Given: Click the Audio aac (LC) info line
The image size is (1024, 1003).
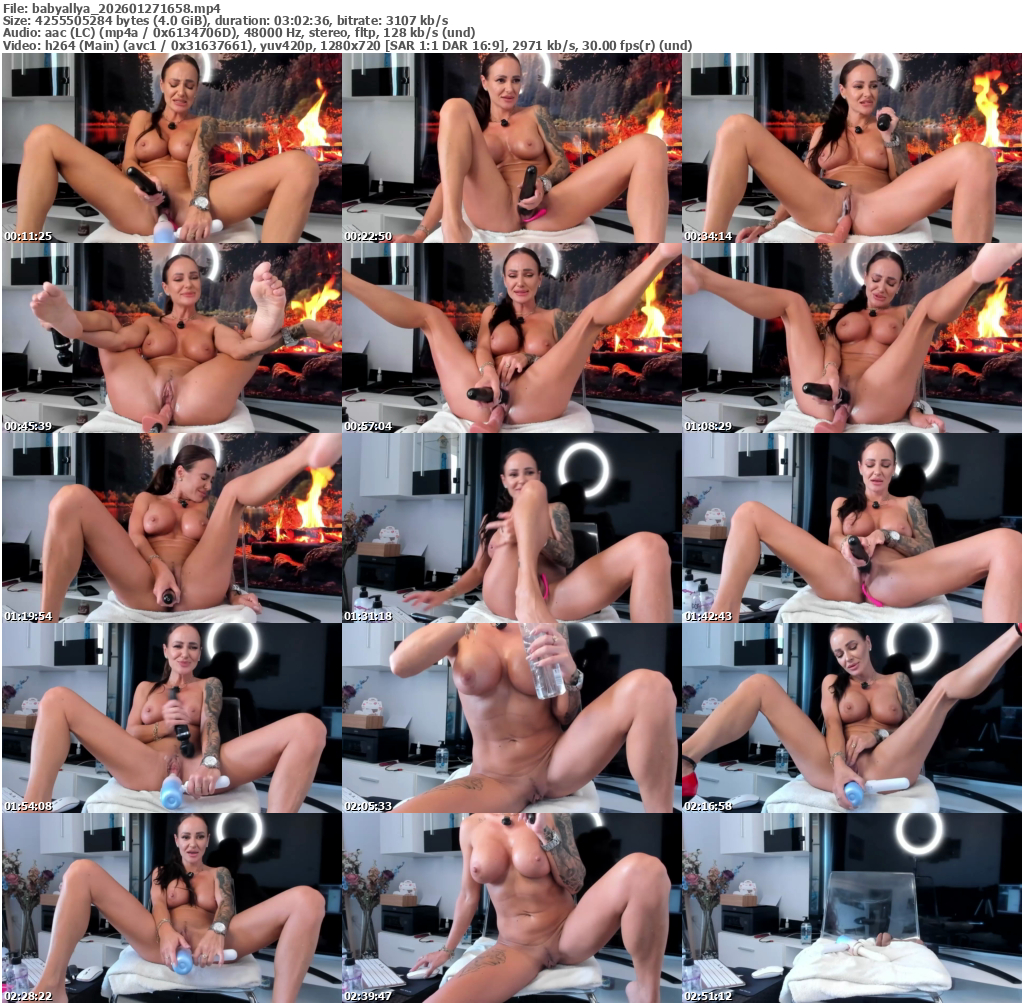Looking at the screenshot, I should click(239, 33).
